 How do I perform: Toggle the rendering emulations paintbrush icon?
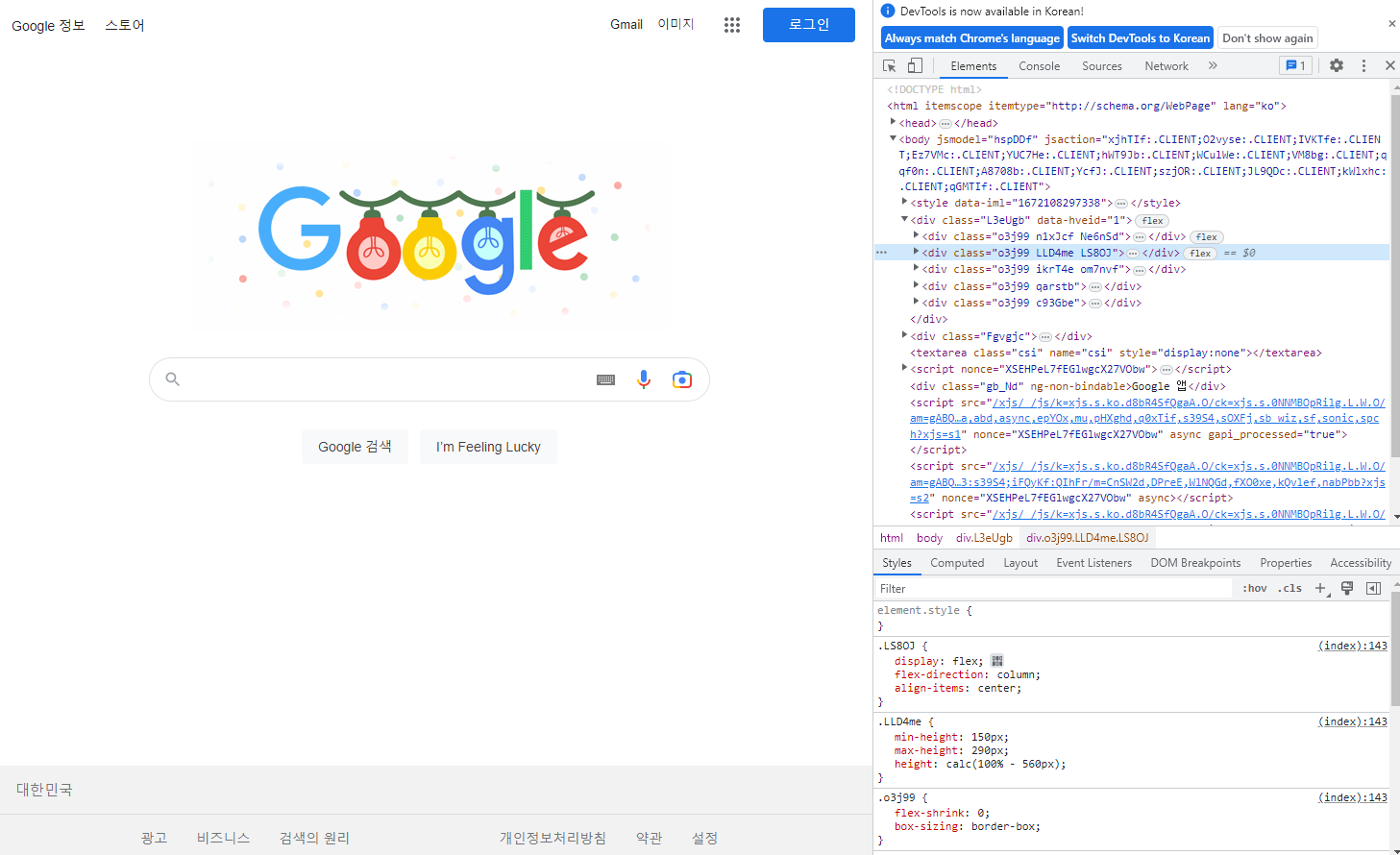1347,588
